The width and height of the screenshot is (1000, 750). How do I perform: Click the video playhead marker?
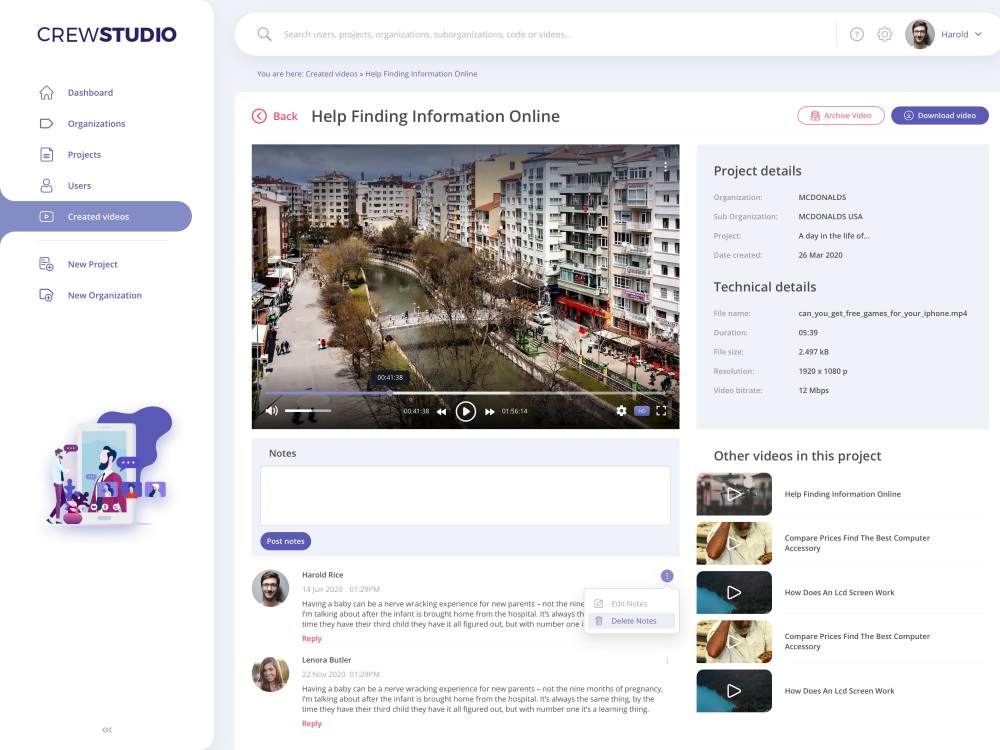(x=390, y=393)
